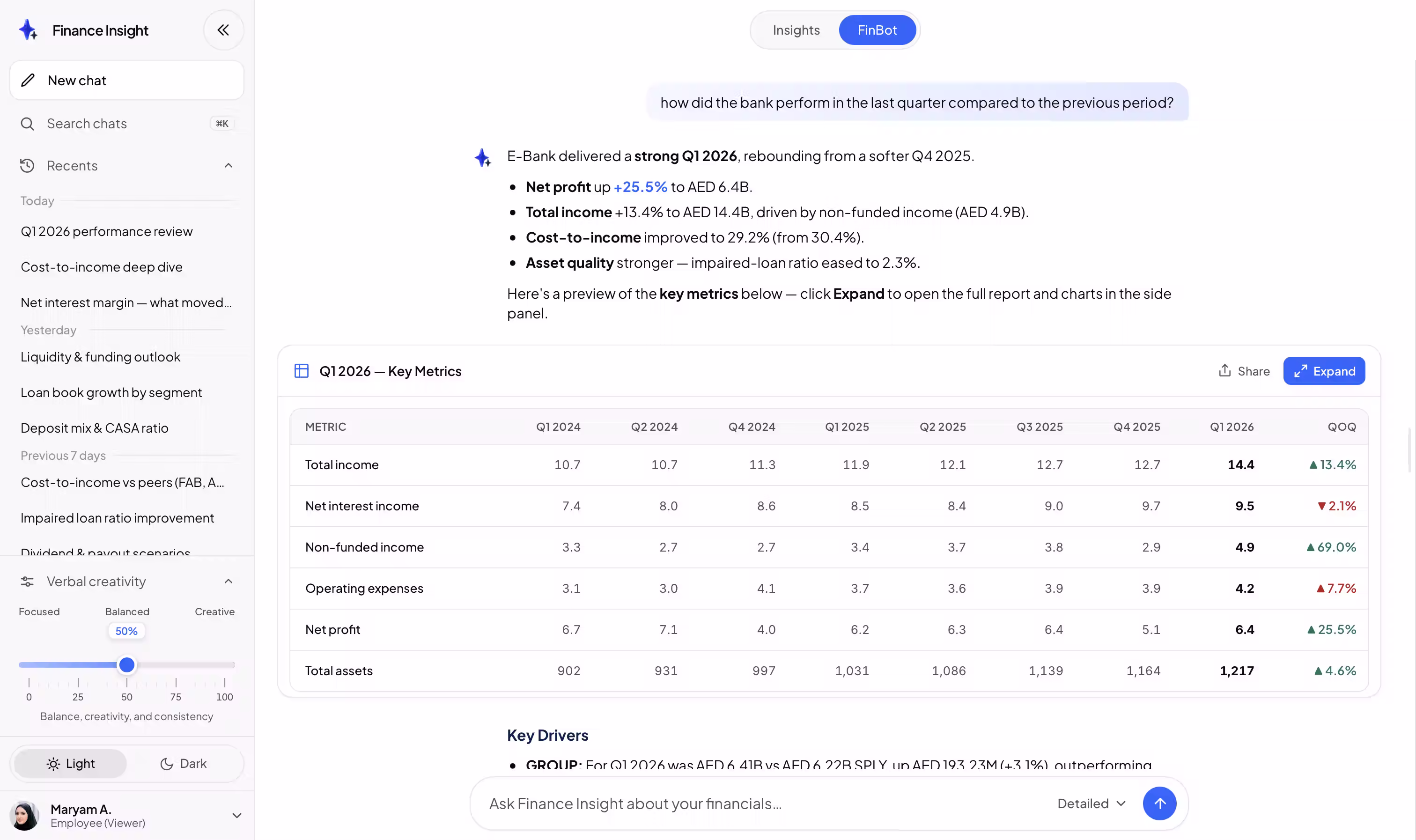Click Net interest income QOQ 2.1% value
The width and height of the screenshot is (1416, 840).
pyautogui.click(x=1337, y=506)
